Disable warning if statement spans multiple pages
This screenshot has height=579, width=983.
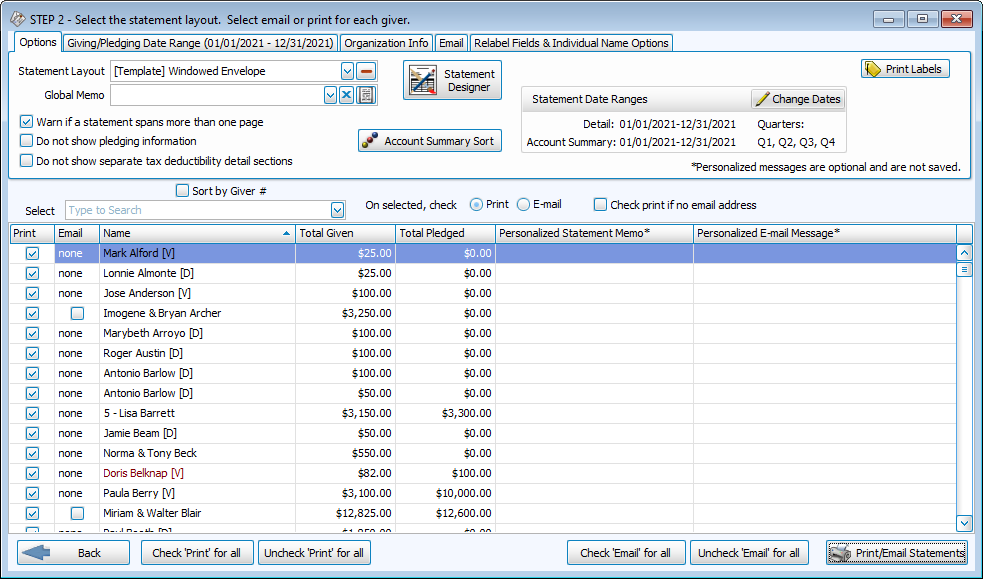tap(27, 122)
